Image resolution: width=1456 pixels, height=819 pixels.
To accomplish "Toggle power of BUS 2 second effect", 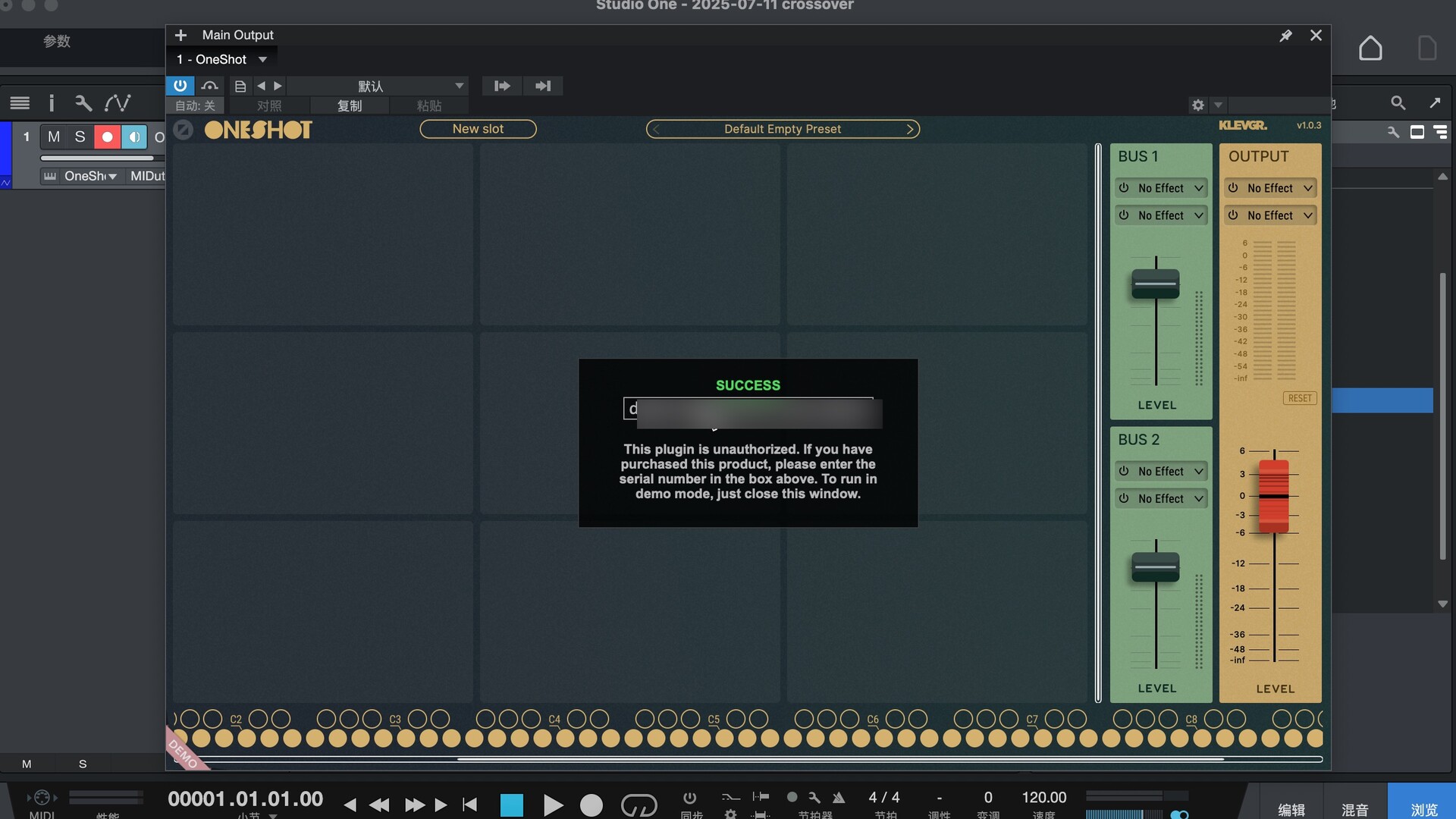I will 1124,498.
